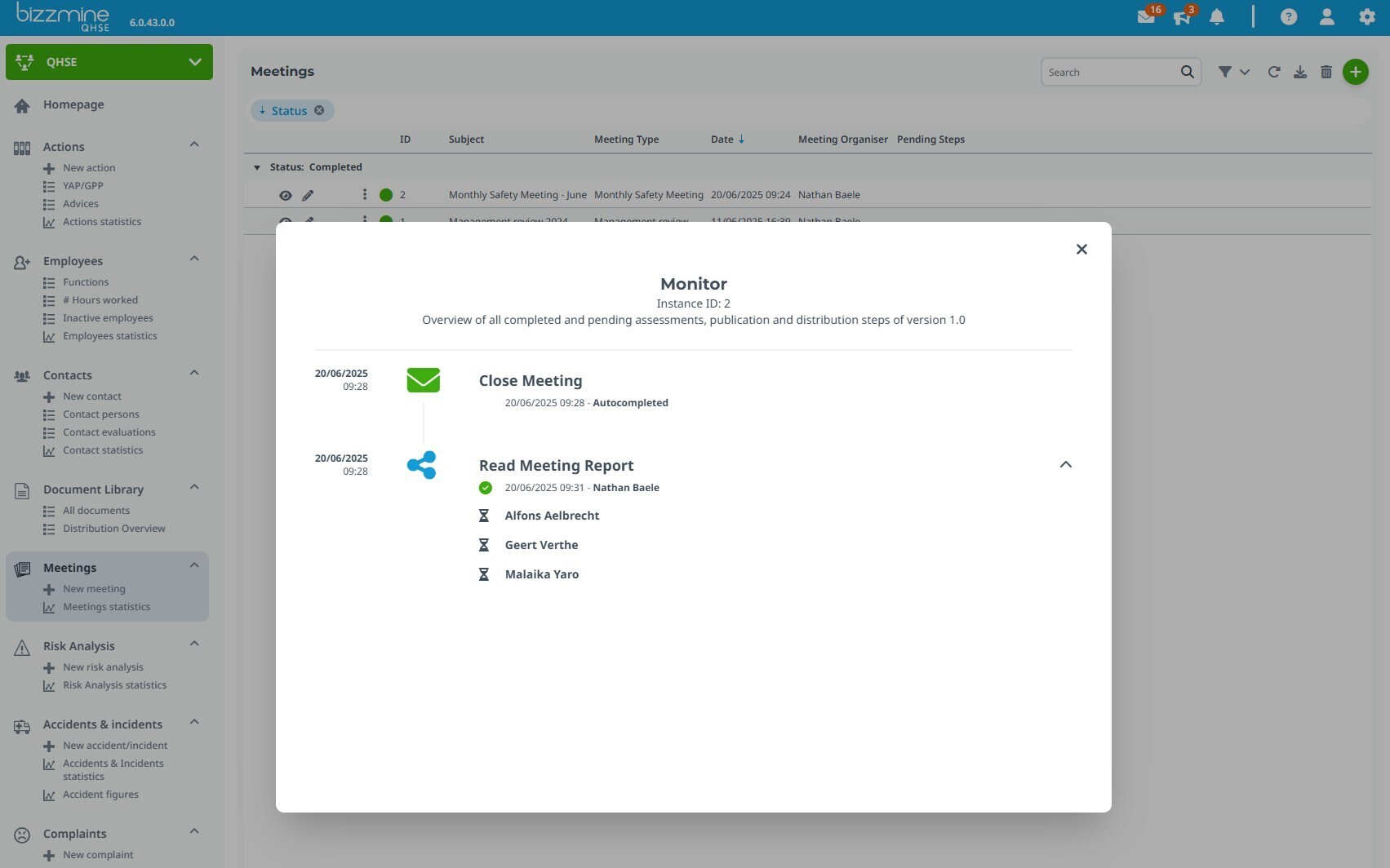Open the notifications bell icon
The width and height of the screenshot is (1390, 868).
click(x=1216, y=17)
